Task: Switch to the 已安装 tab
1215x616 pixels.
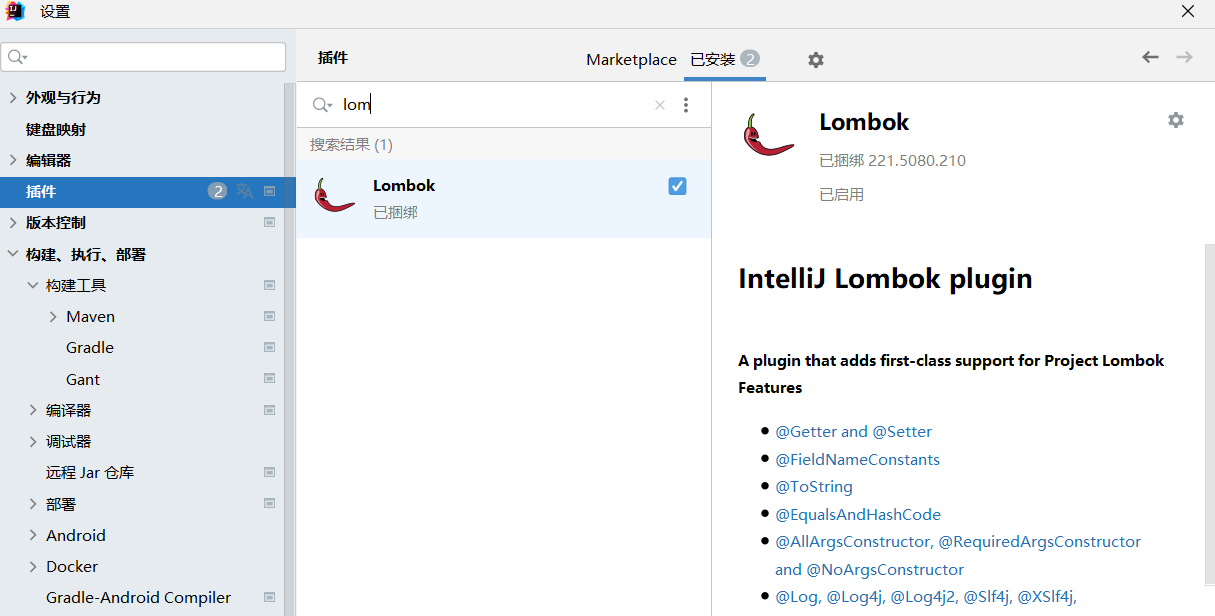Action: [725, 59]
